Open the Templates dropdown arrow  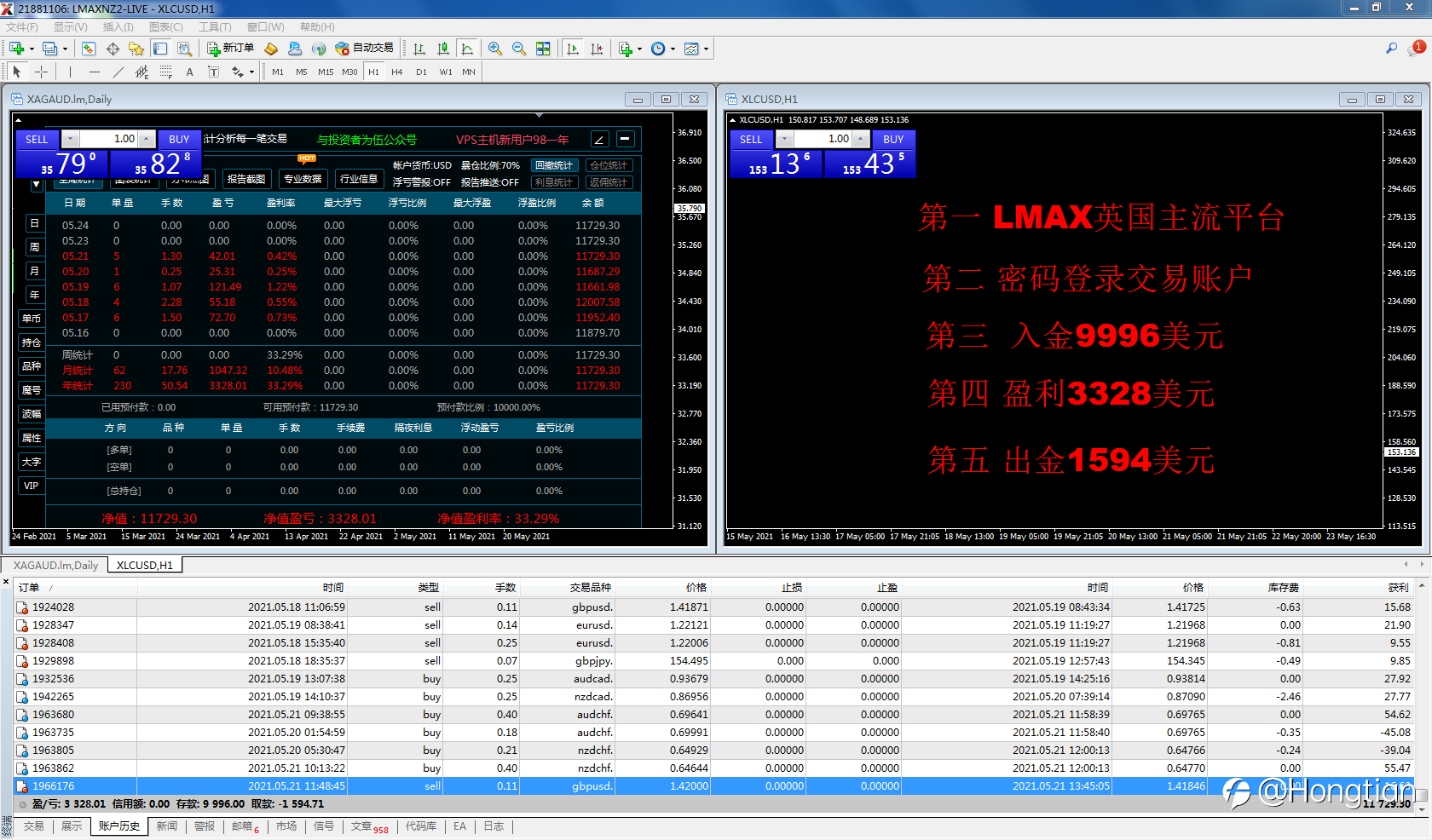pos(706,49)
